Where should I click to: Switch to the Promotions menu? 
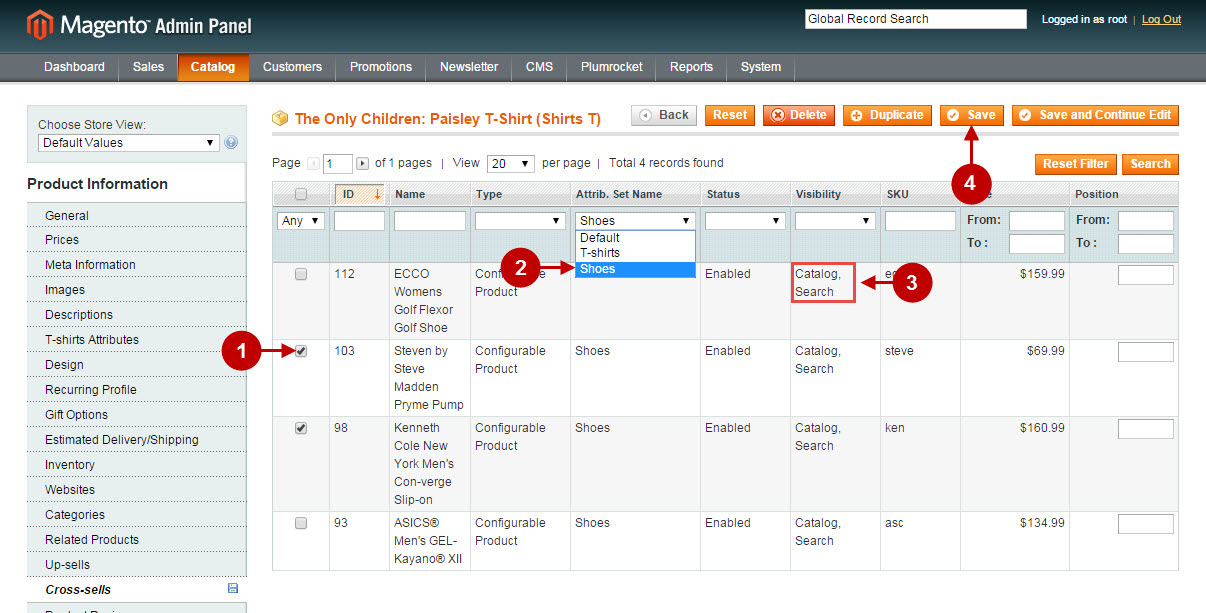[380, 67]
